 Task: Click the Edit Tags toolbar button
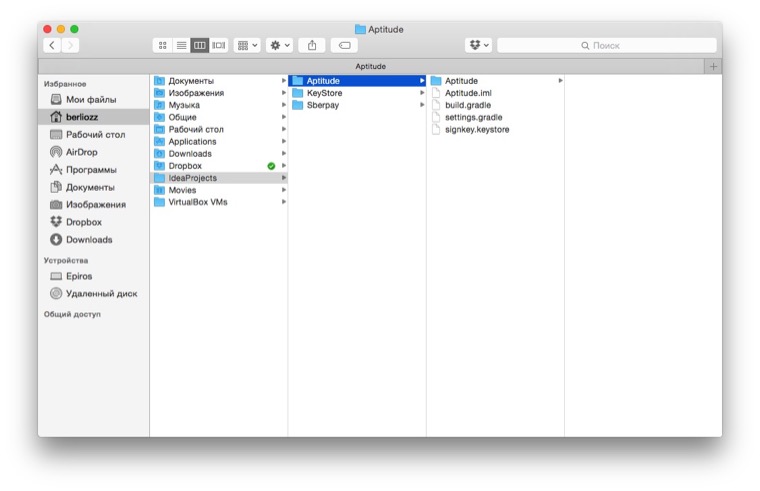pos(344,45)
